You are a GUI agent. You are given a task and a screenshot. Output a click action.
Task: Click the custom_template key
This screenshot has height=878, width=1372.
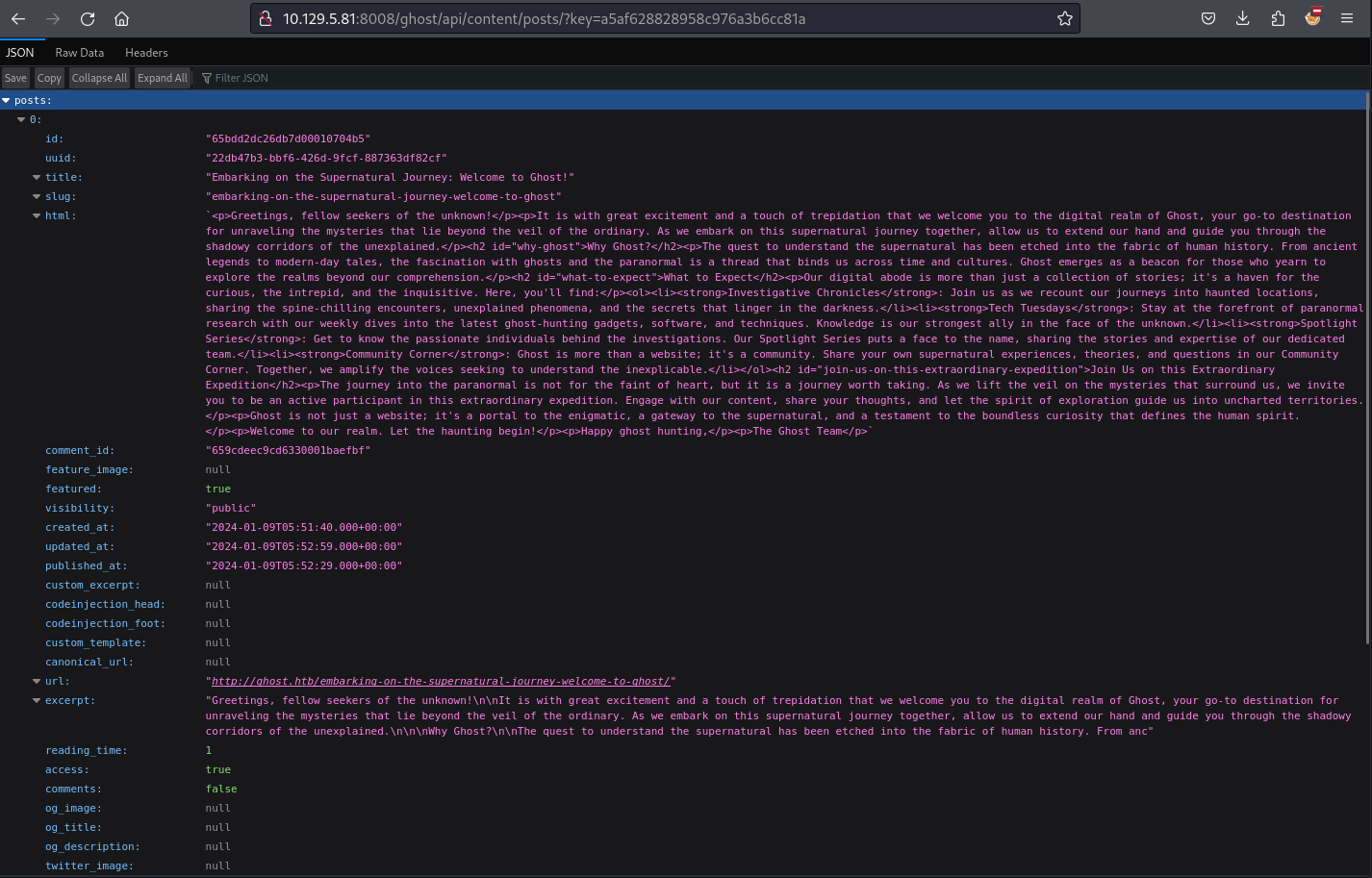pyautogui.click(x=96, y=642)
